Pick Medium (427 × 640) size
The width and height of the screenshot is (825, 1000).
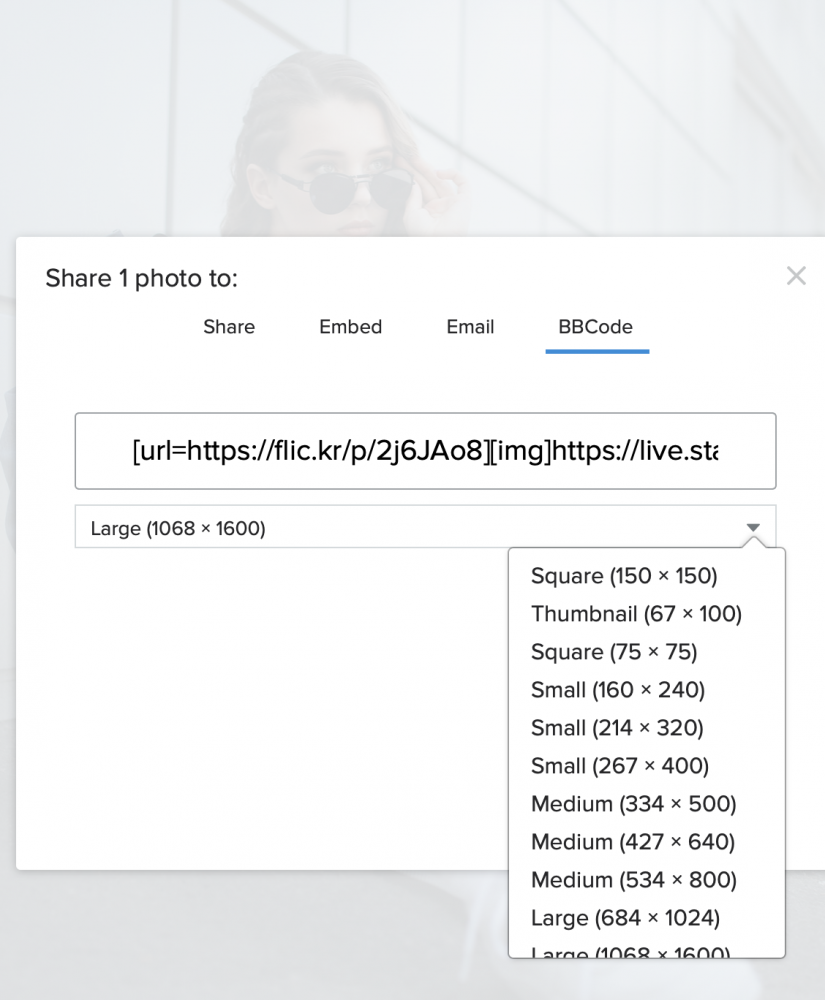(633, 842)
